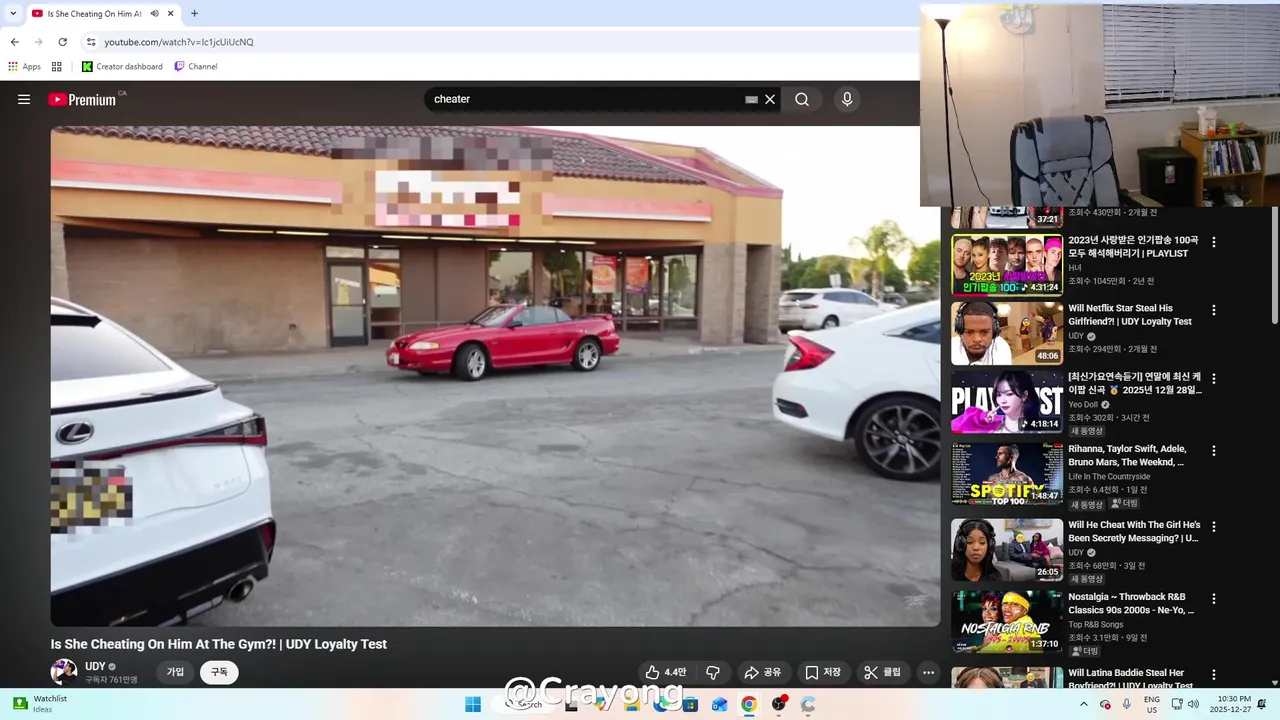
Task: Click the 구독 (Subscribe) button
Action: tap(219, 672)
